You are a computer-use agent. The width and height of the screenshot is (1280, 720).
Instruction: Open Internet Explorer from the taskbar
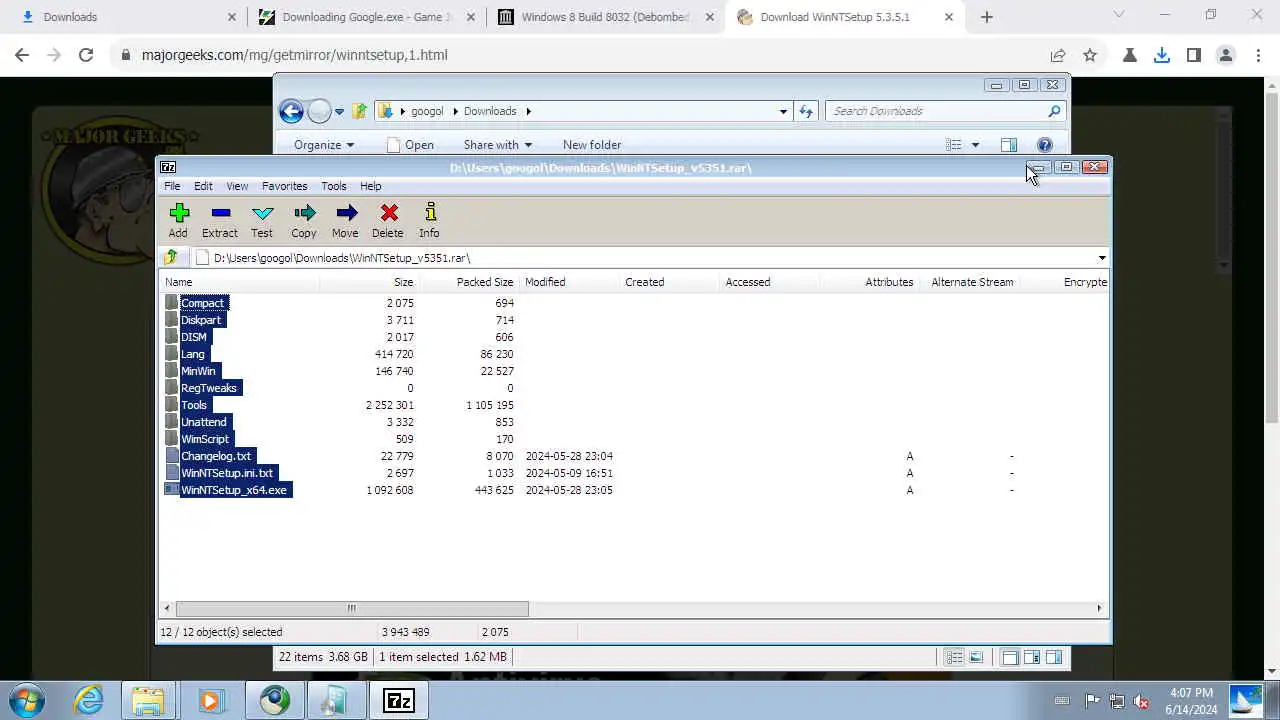tap(89, 700)
